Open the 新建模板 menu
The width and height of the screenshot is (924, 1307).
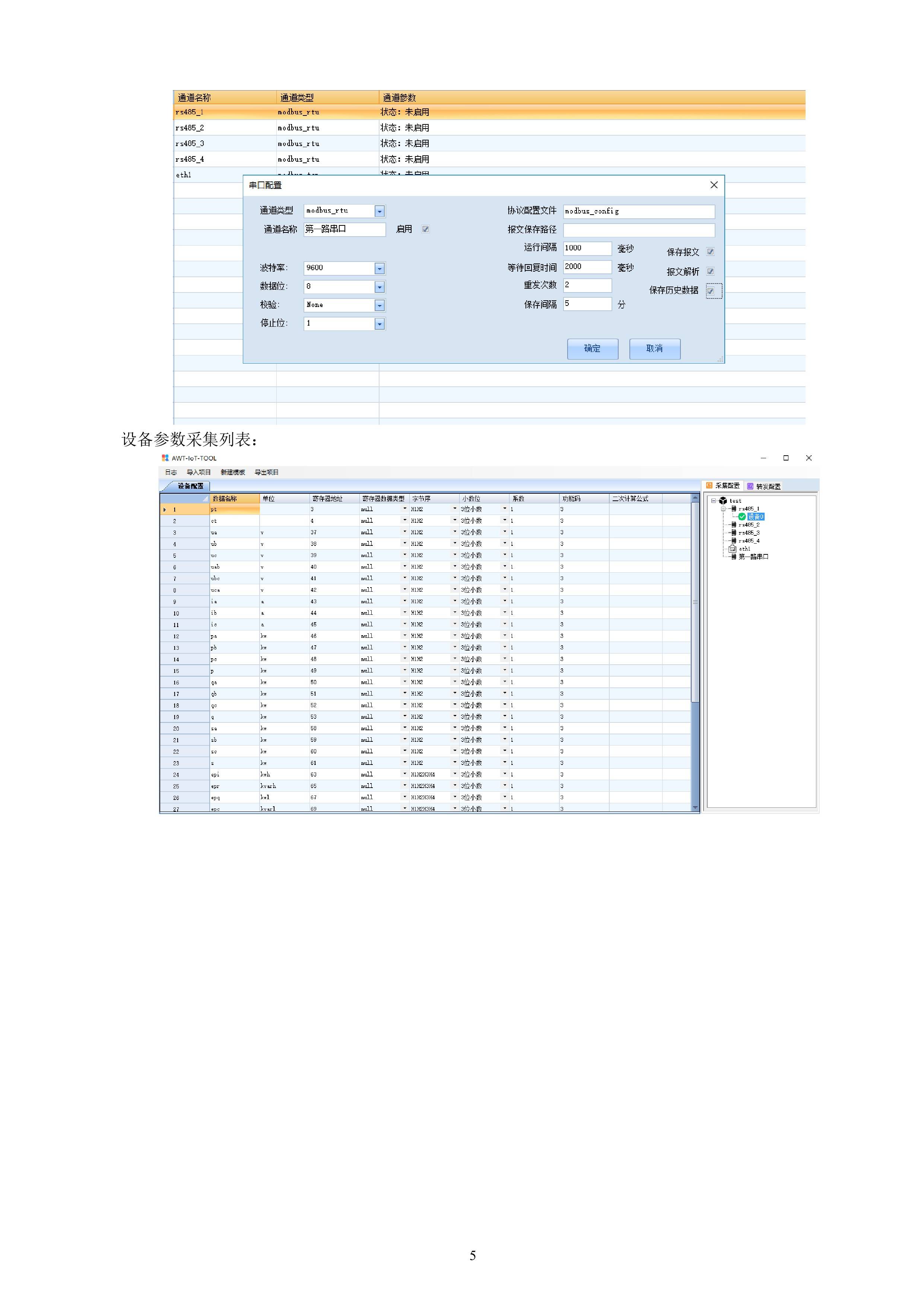pyautogui.click(x=233, y=472)
